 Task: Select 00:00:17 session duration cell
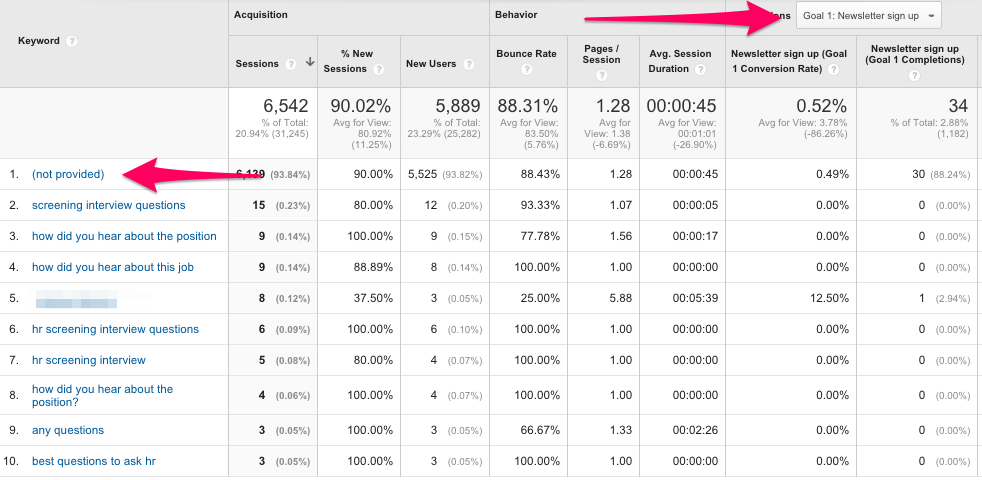(x=695, y=236)
